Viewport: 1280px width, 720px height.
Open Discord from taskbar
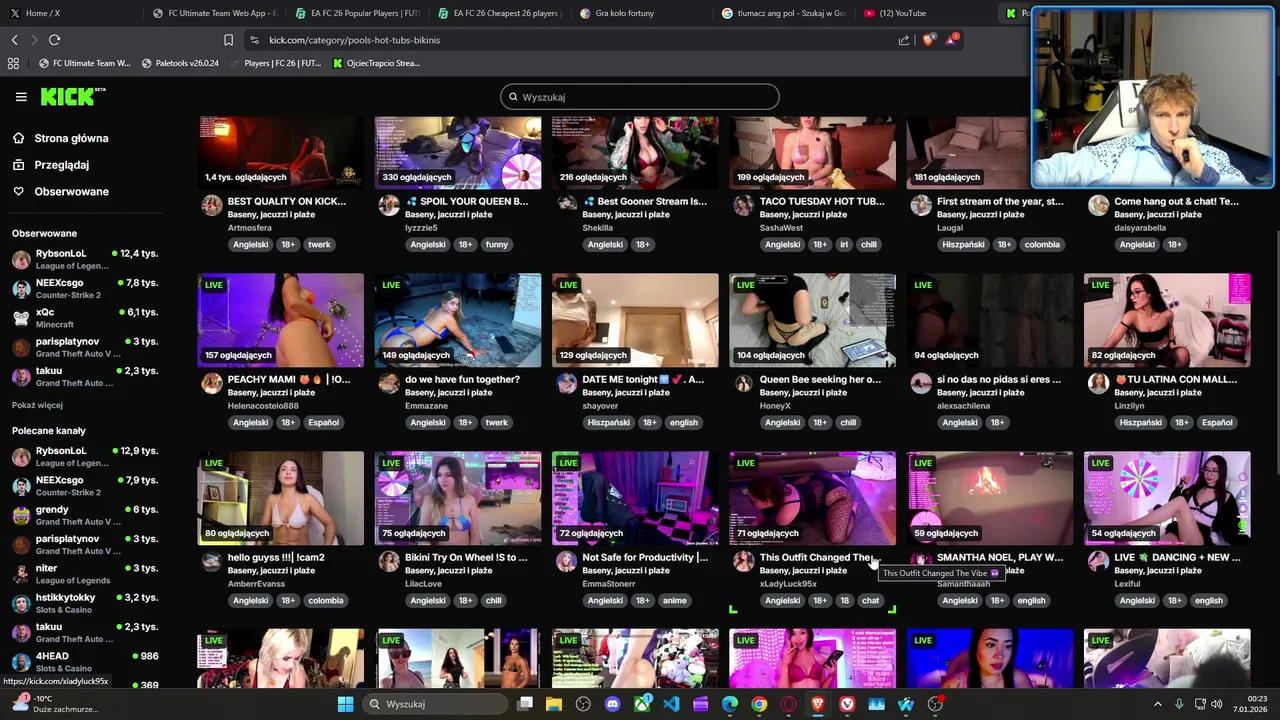click(x=612, y=704)
